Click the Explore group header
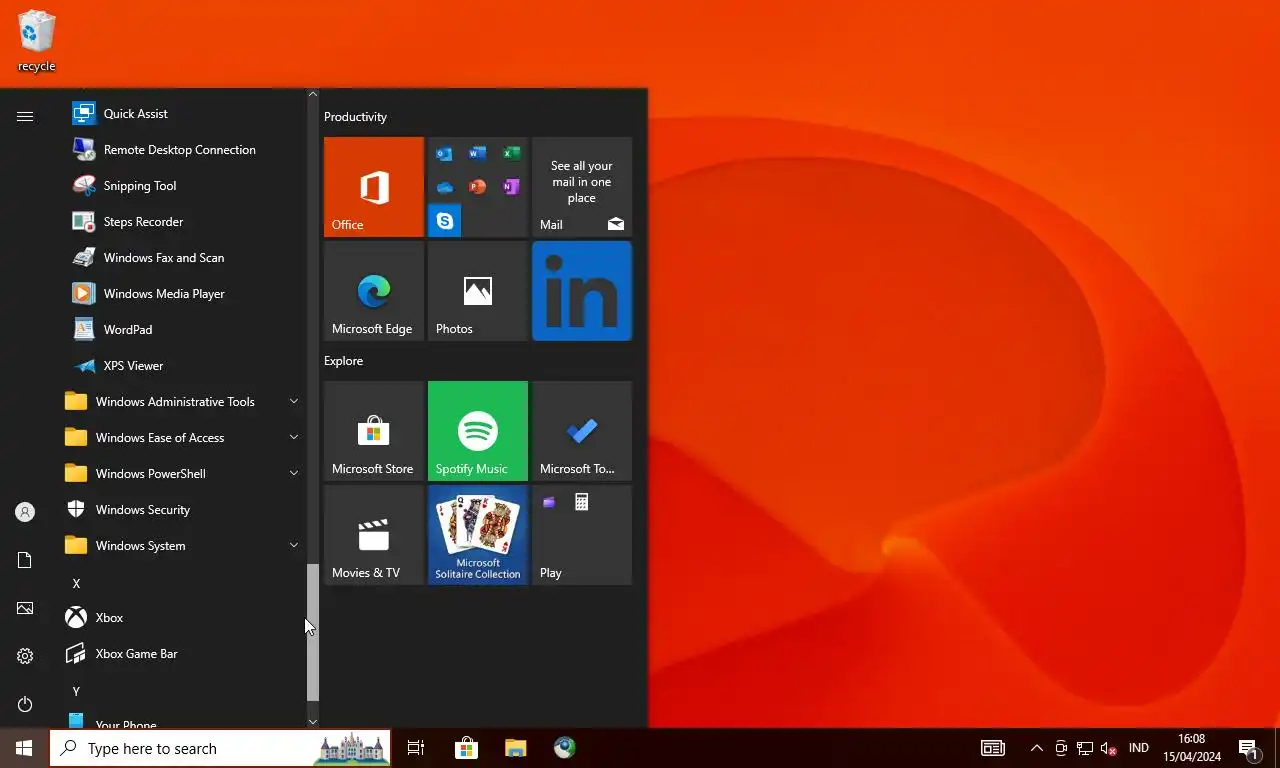 coord(343,361)
